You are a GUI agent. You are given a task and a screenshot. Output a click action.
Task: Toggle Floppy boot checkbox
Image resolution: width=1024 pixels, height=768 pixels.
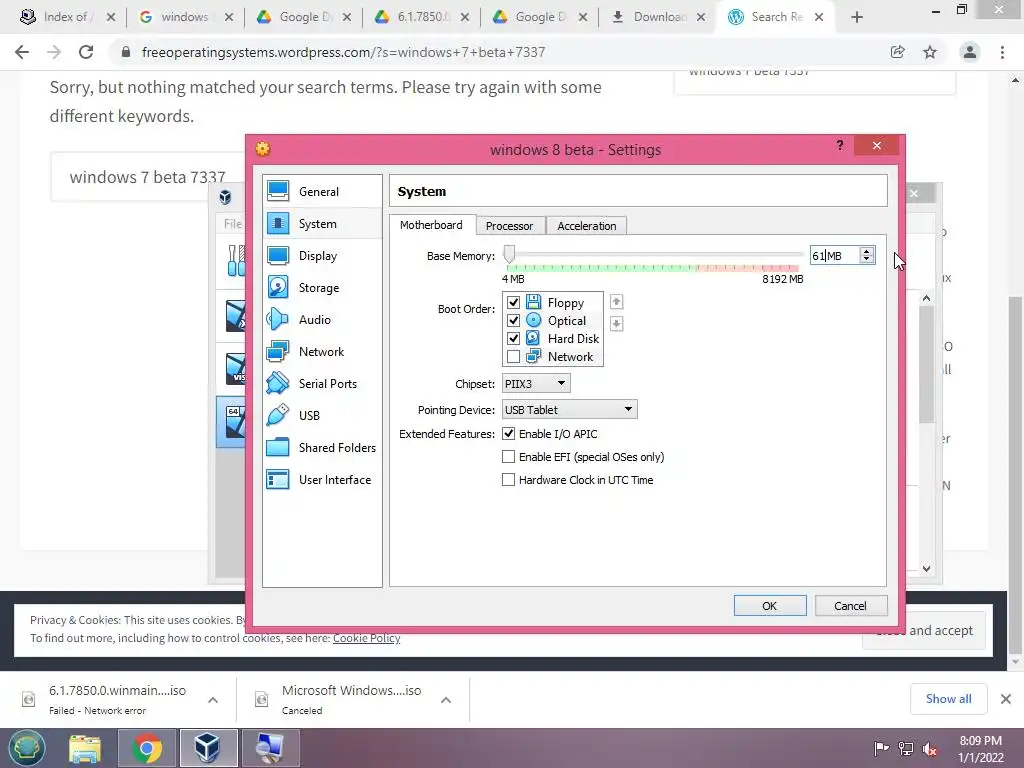click(513, 302)
